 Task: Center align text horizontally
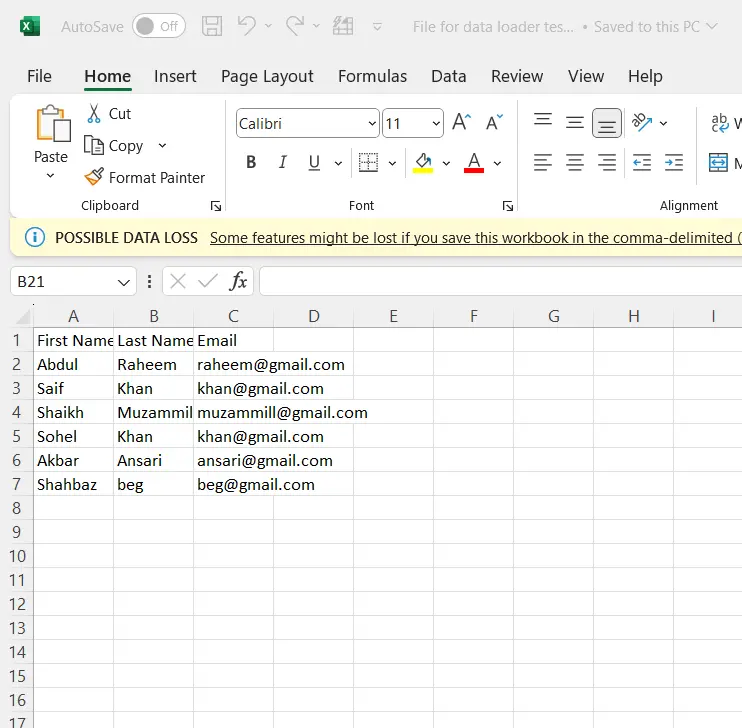[575, 162]
